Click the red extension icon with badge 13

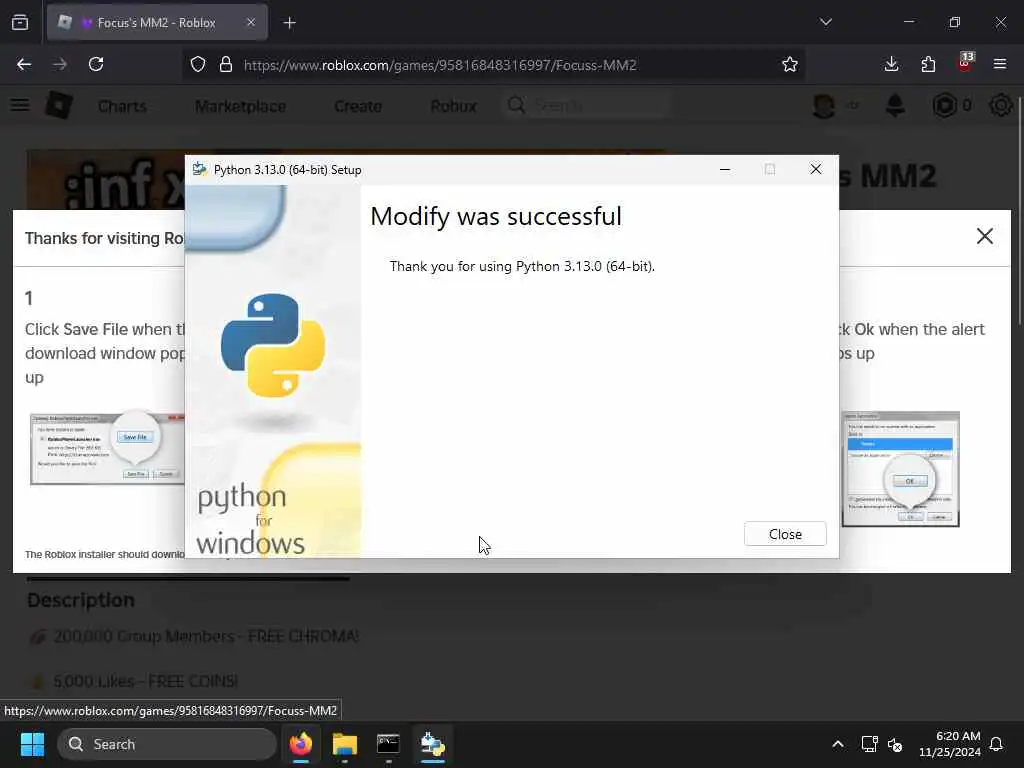(x=965, y=63)
